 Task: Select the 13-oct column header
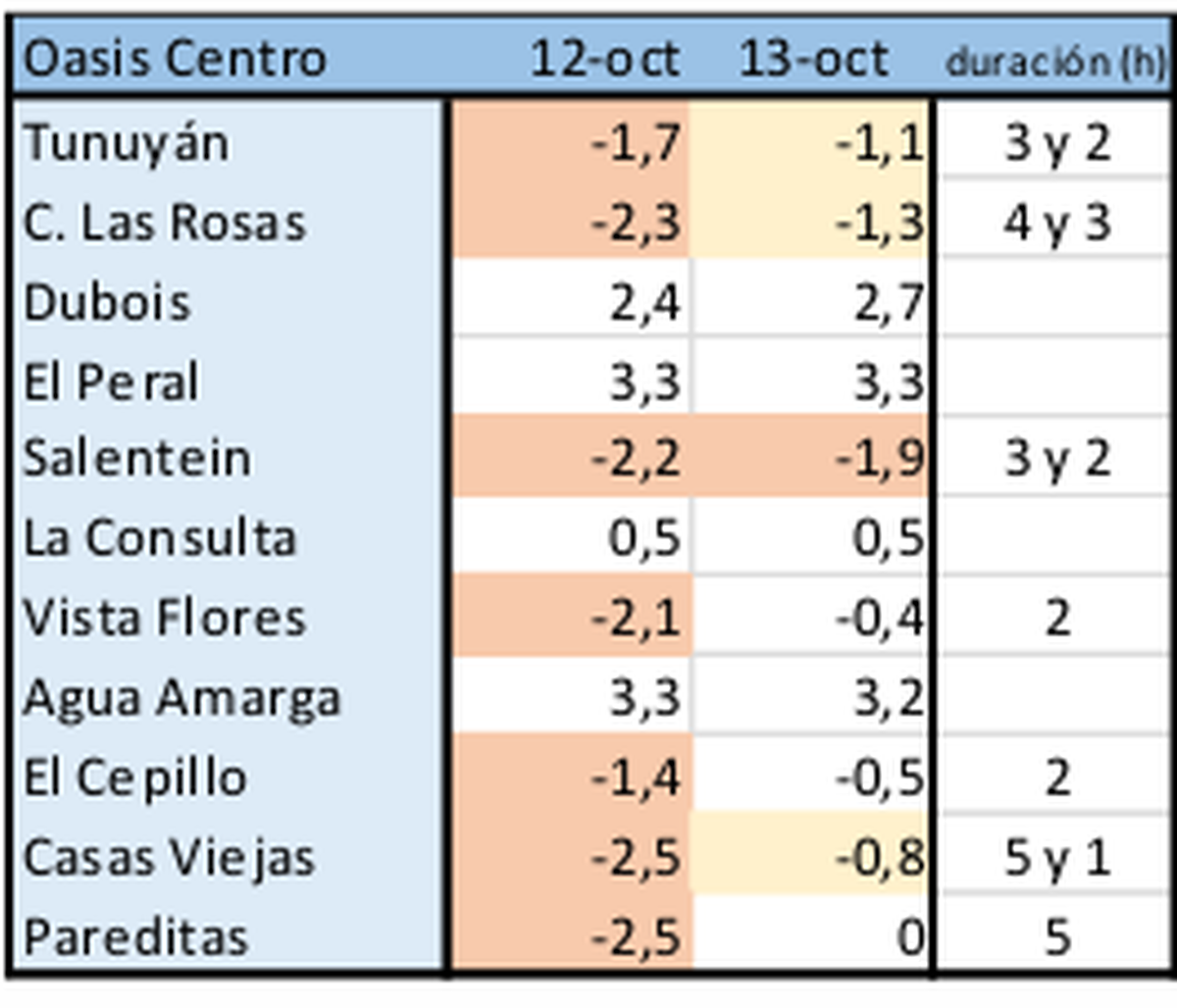coord(813,59)
